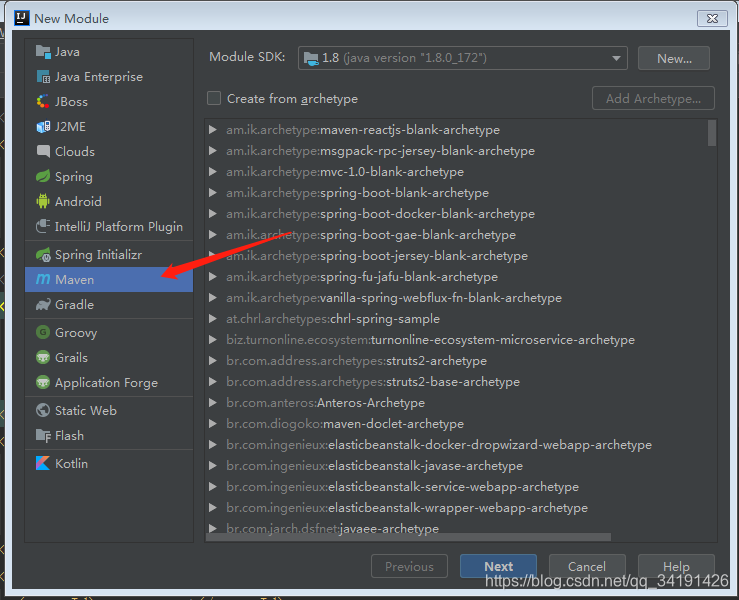Image resolution: width=739 pixels, height=600 pixels.
Task: Click the Maven m icon
Action: pos(43,279)
